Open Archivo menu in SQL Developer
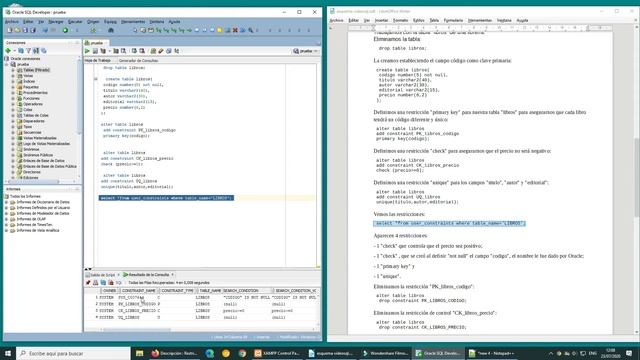Screen dimensions: 640x360 [x=12, y=22]
